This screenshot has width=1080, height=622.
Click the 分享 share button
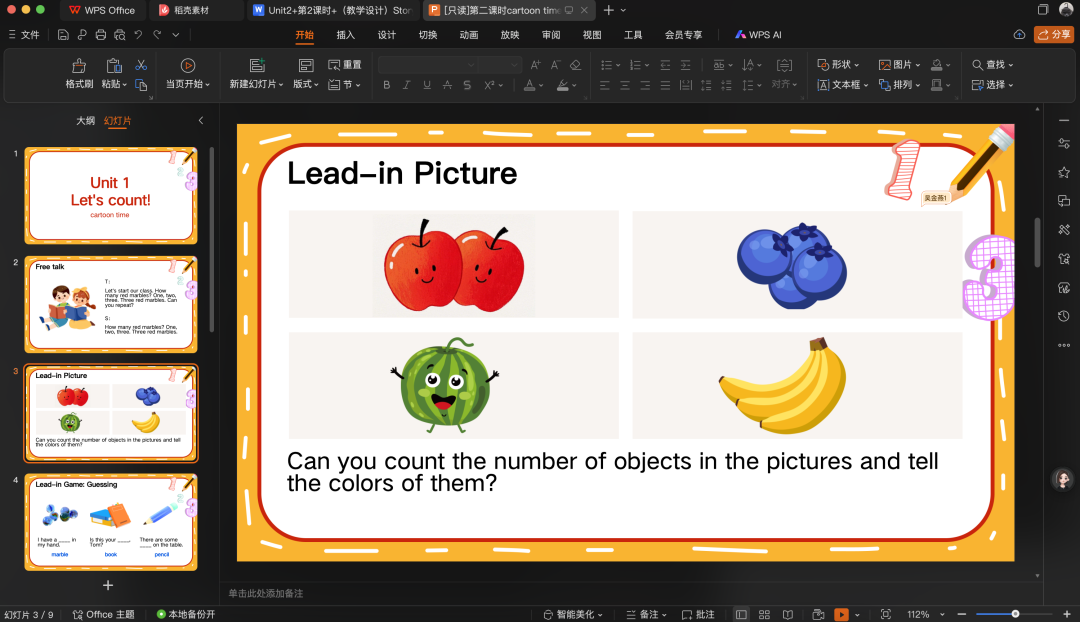point(1054,34)
